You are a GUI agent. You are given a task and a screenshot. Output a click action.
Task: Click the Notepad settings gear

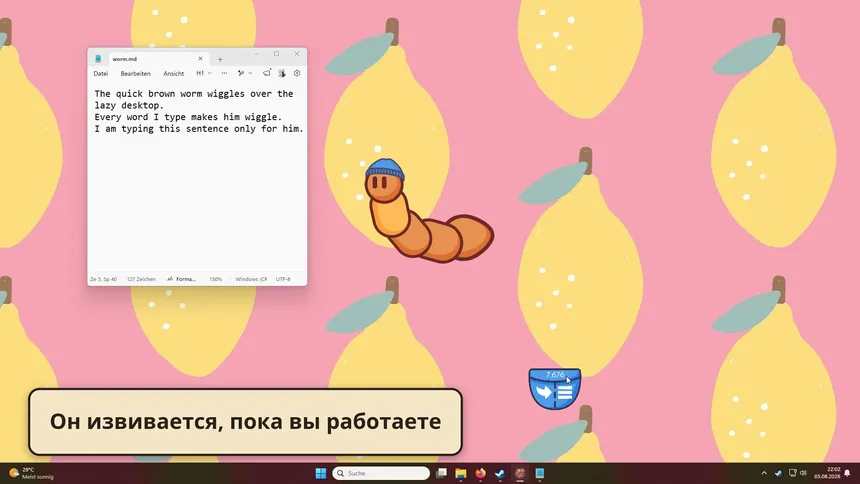297,73
